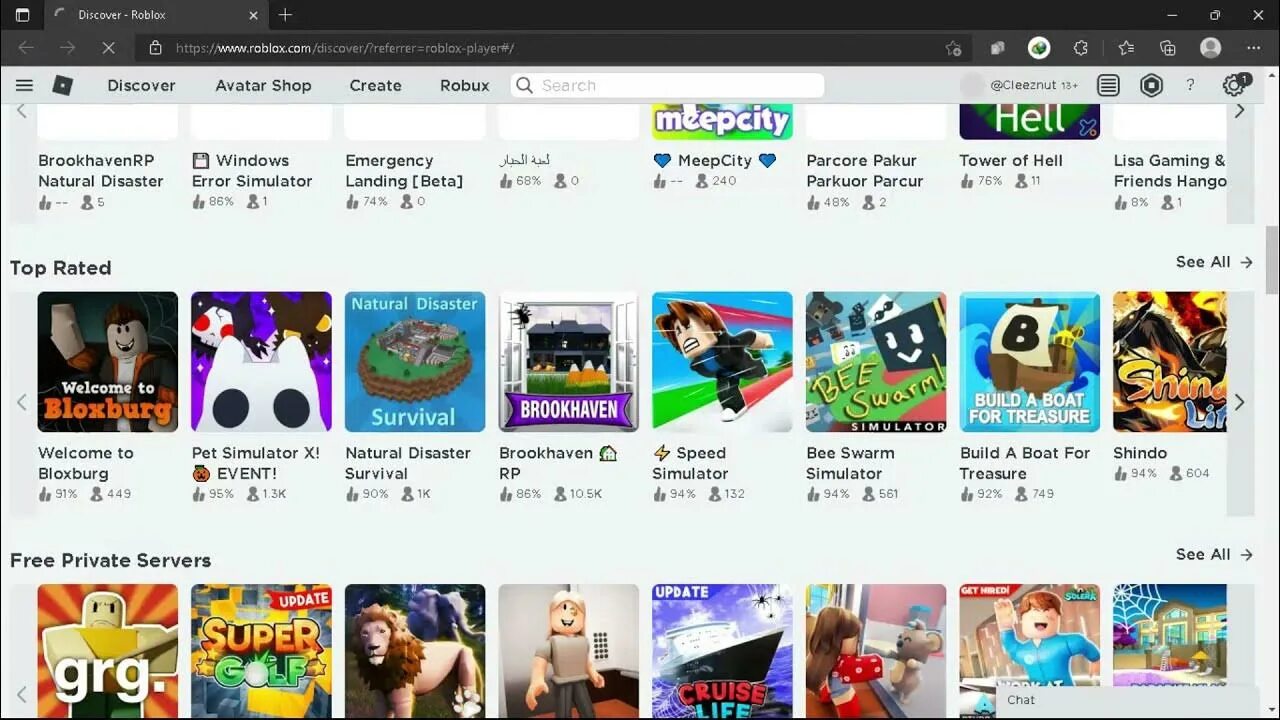Viewport: 1280px width, 720px height.
Task: Open the Create page
Action: (375, 85)
